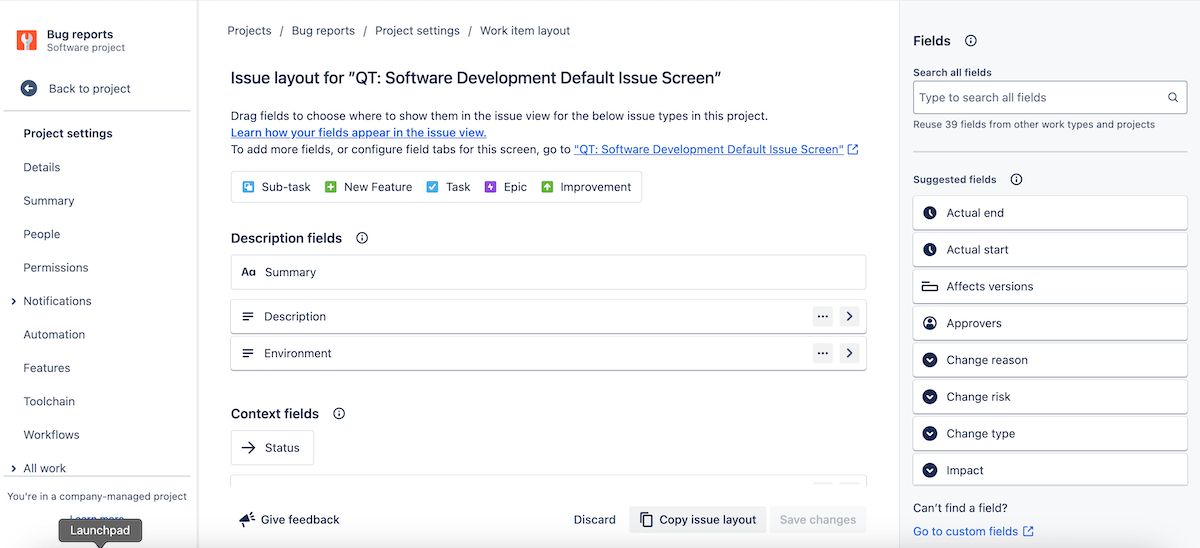Click the Copy issue layout button
Screen dimensions: 1200x548
pyautogui.click(x=698, y=520)
